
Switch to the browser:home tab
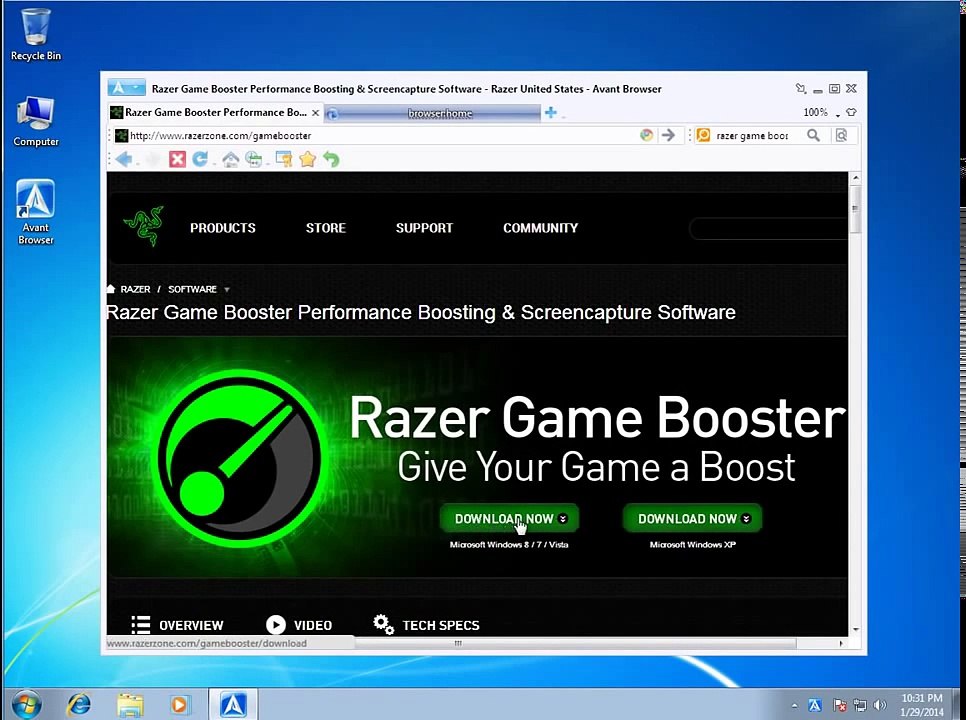coord(432,113)
